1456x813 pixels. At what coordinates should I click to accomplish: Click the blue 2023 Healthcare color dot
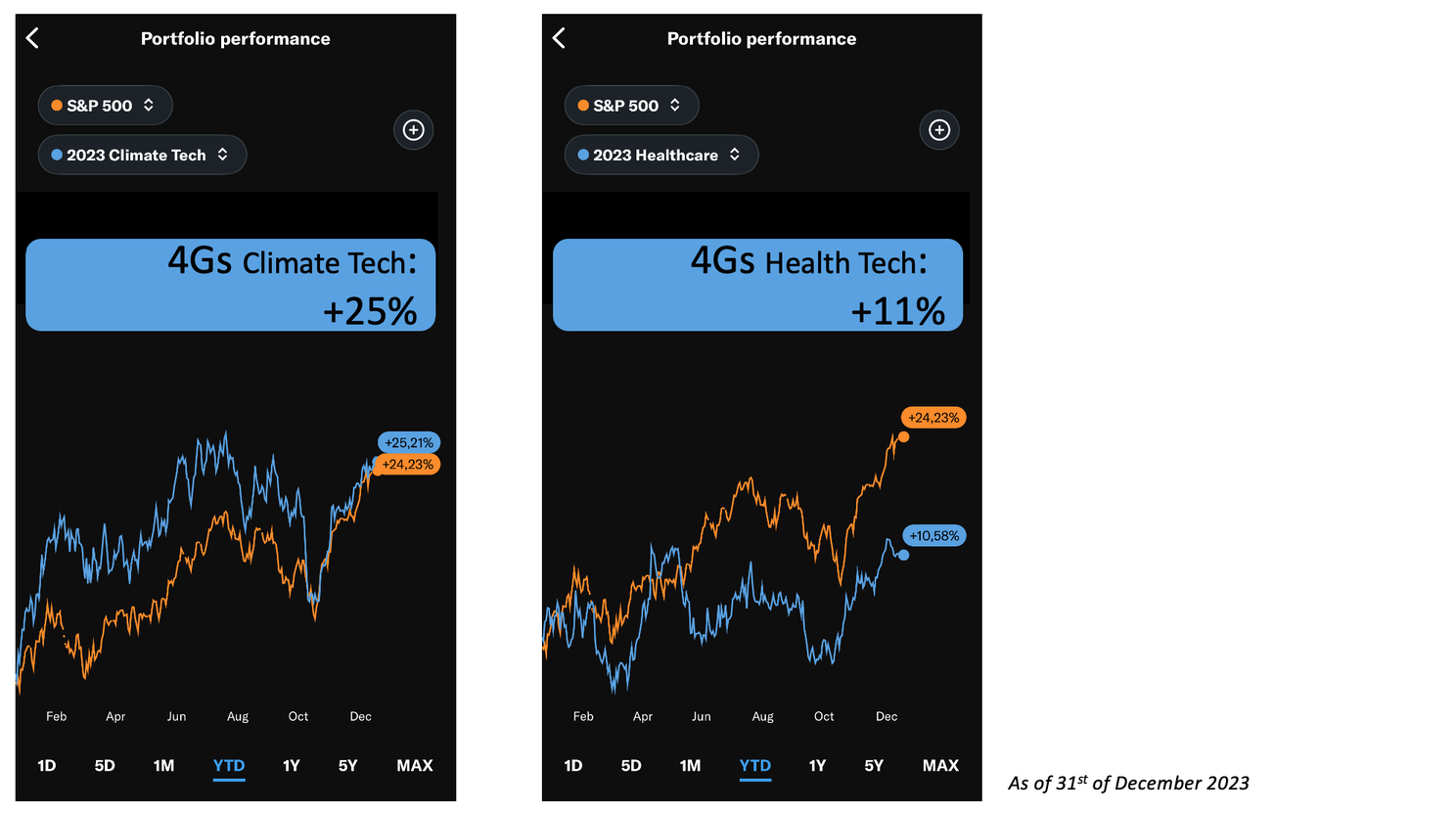583,154
